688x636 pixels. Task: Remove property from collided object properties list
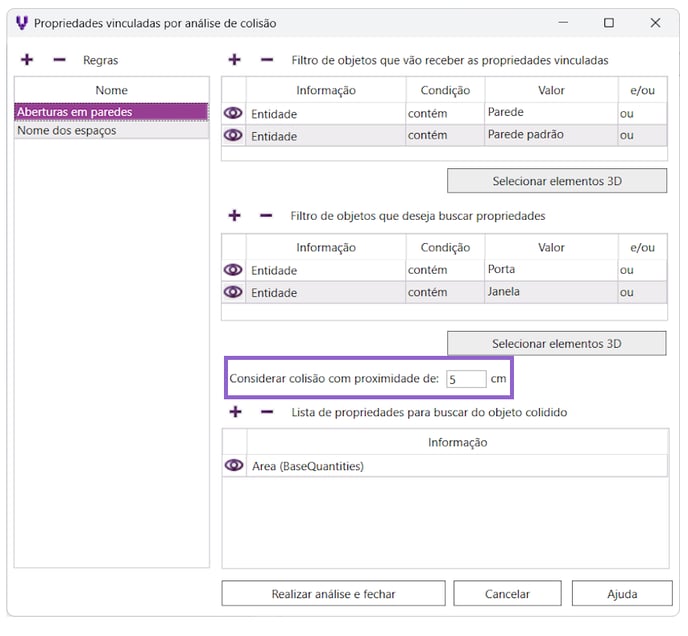click(266, 411)
